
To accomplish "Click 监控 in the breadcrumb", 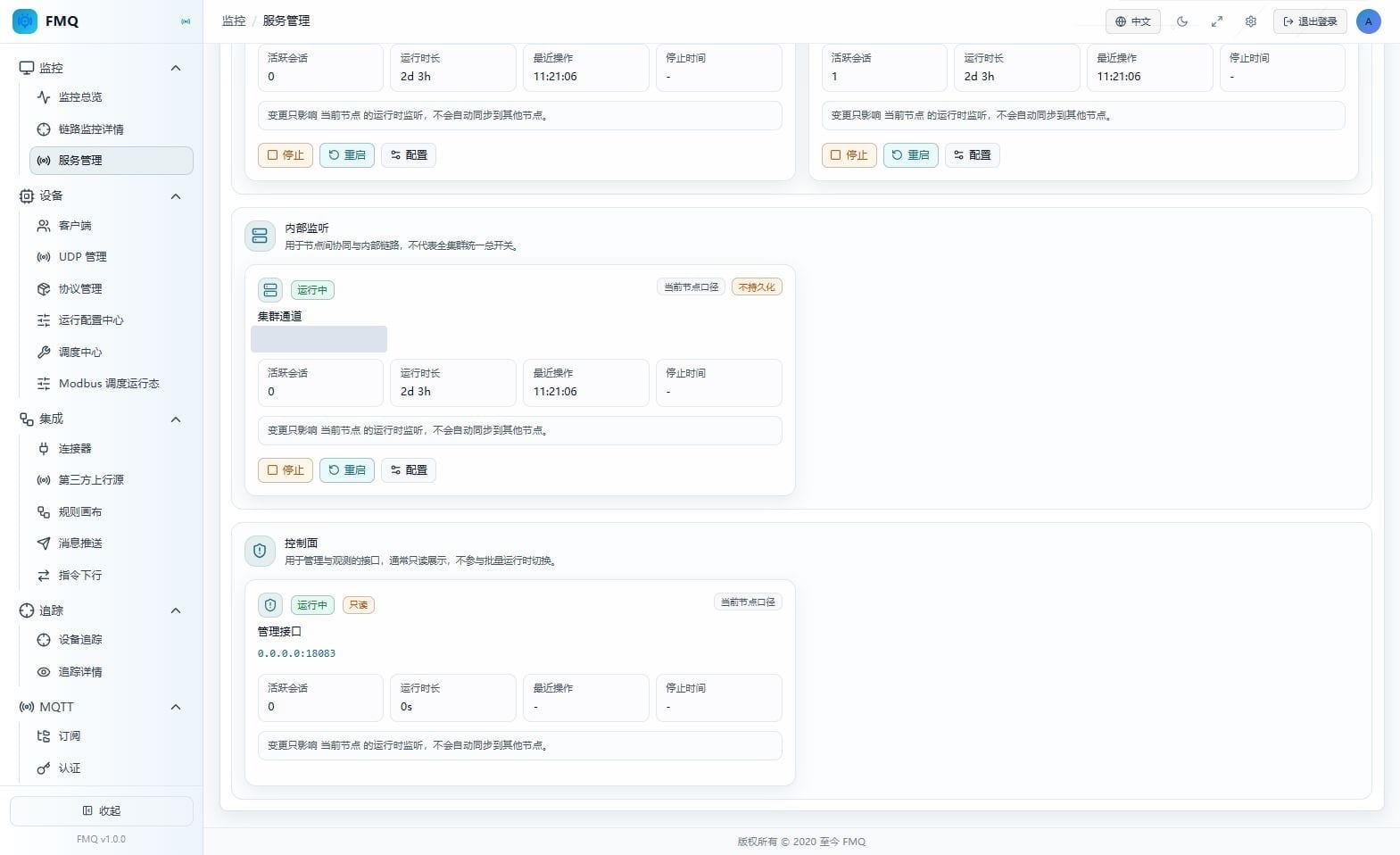I will [x=234, y=21].
